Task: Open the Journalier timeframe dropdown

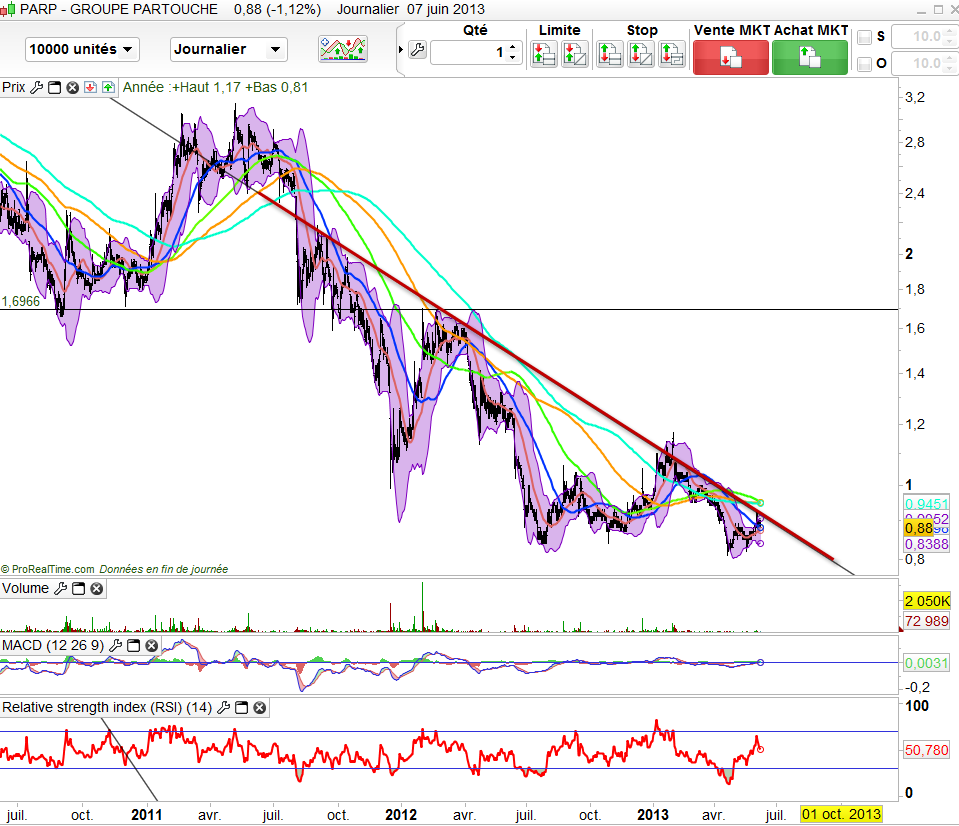Action: (x=229, y=49)
